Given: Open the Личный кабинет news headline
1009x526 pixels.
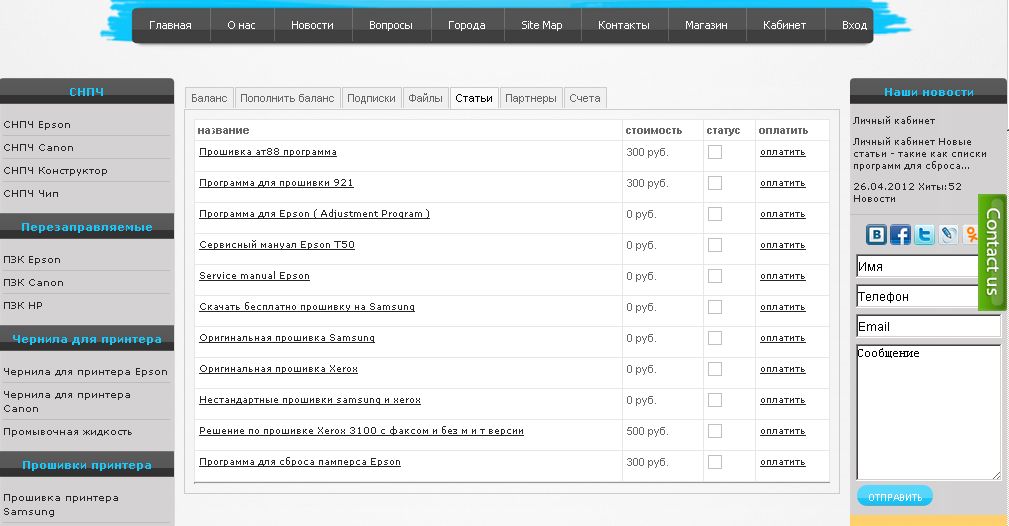Looking at the screenshot, I should [x=894, y=120].
